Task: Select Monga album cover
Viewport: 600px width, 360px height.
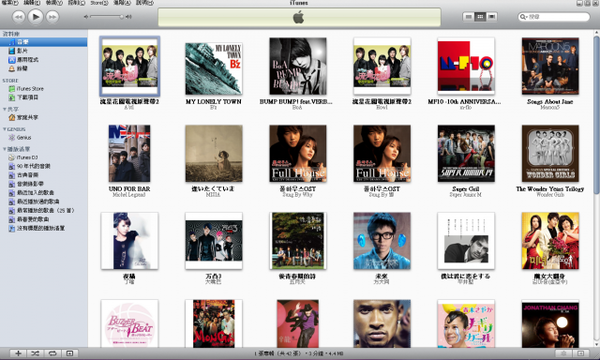Action: [x=214, y=324]
